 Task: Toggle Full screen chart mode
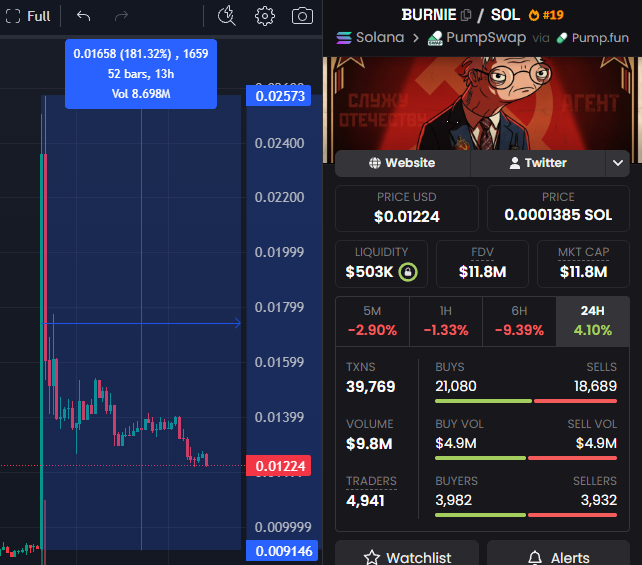pyautogui.click(x=28, y=16)
